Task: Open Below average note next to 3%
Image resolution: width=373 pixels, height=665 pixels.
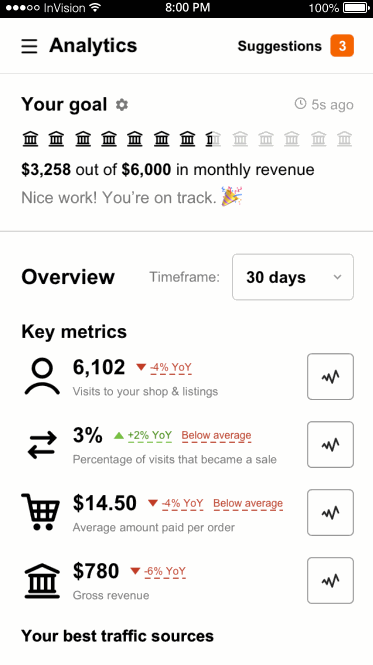Action: [216, 436]
